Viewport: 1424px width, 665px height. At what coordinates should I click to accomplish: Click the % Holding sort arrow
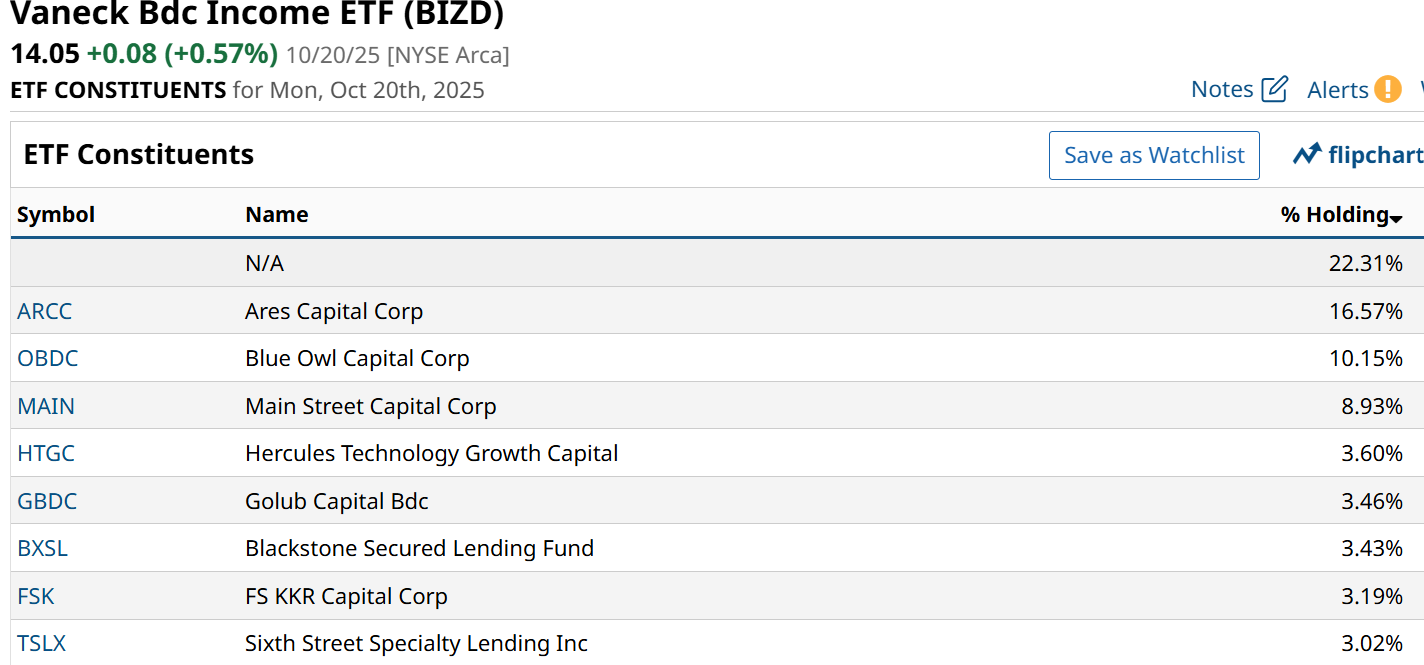(x=1396, y=217)
